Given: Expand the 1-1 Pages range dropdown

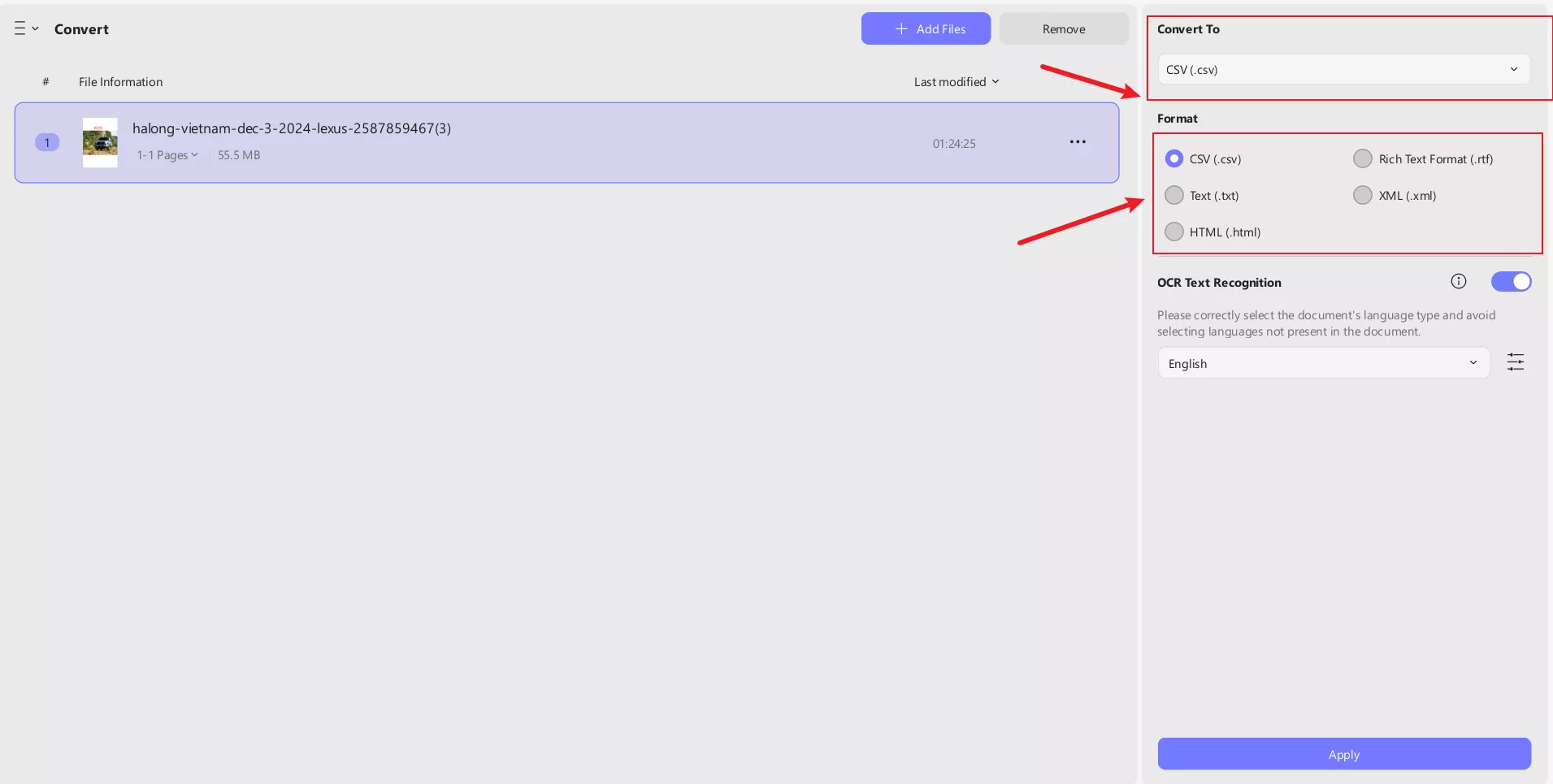Looking at the screenshot, I should point(167,155).
